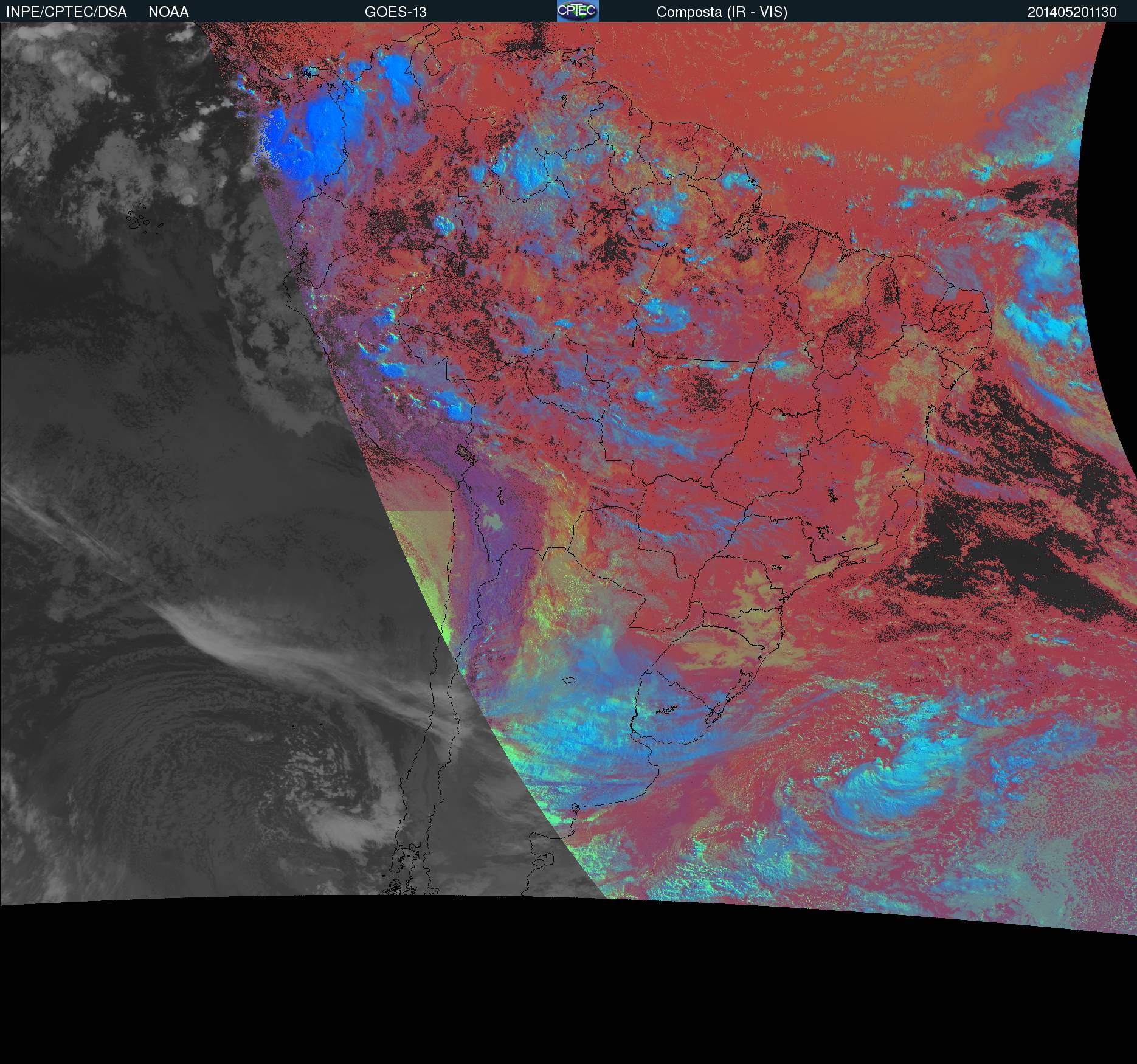Click the Composta (IR - VIS) title
1137x1064 pixels.
coord(722,12)
